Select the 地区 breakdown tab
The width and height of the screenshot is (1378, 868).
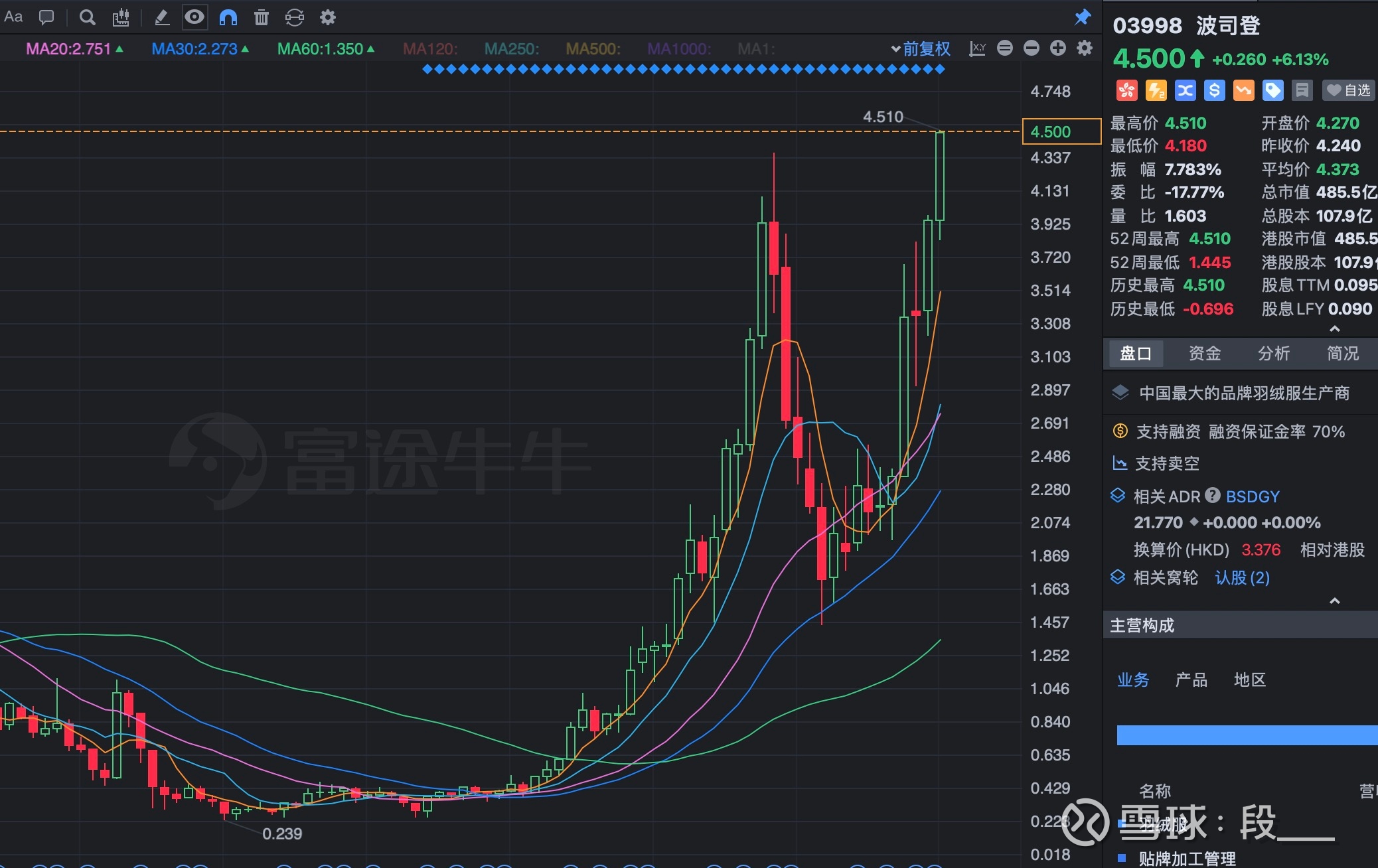(1250, 680)
